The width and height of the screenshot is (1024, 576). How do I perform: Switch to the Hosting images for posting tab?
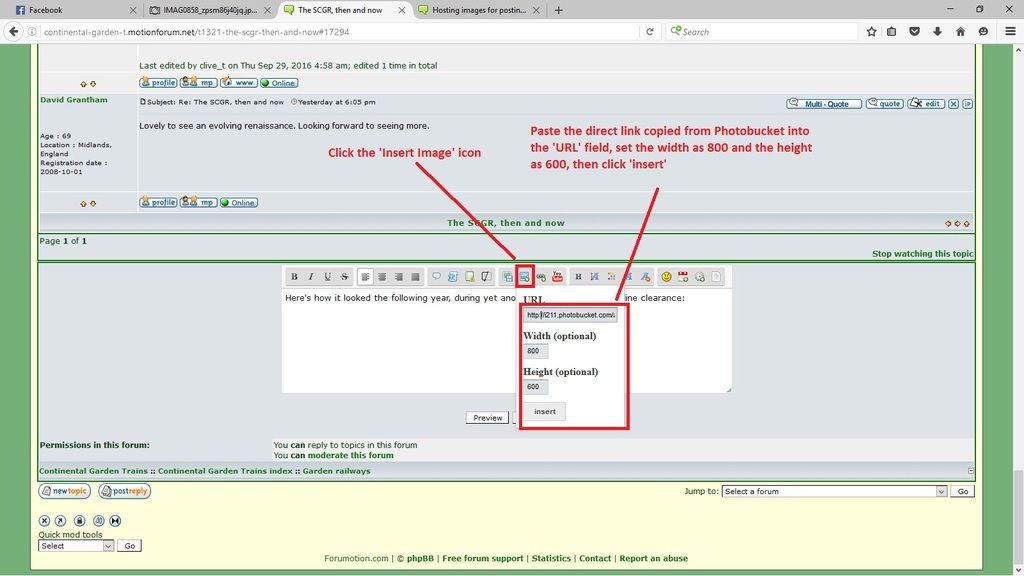coord(479,10)
